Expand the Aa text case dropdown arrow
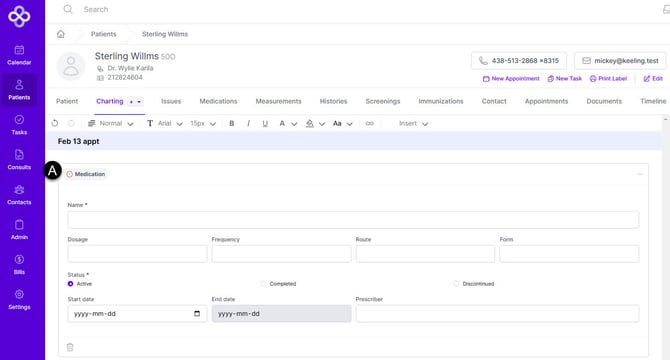The height and width of the screenshot is (360, 670). pyautogui.click(x=349, y=124)
